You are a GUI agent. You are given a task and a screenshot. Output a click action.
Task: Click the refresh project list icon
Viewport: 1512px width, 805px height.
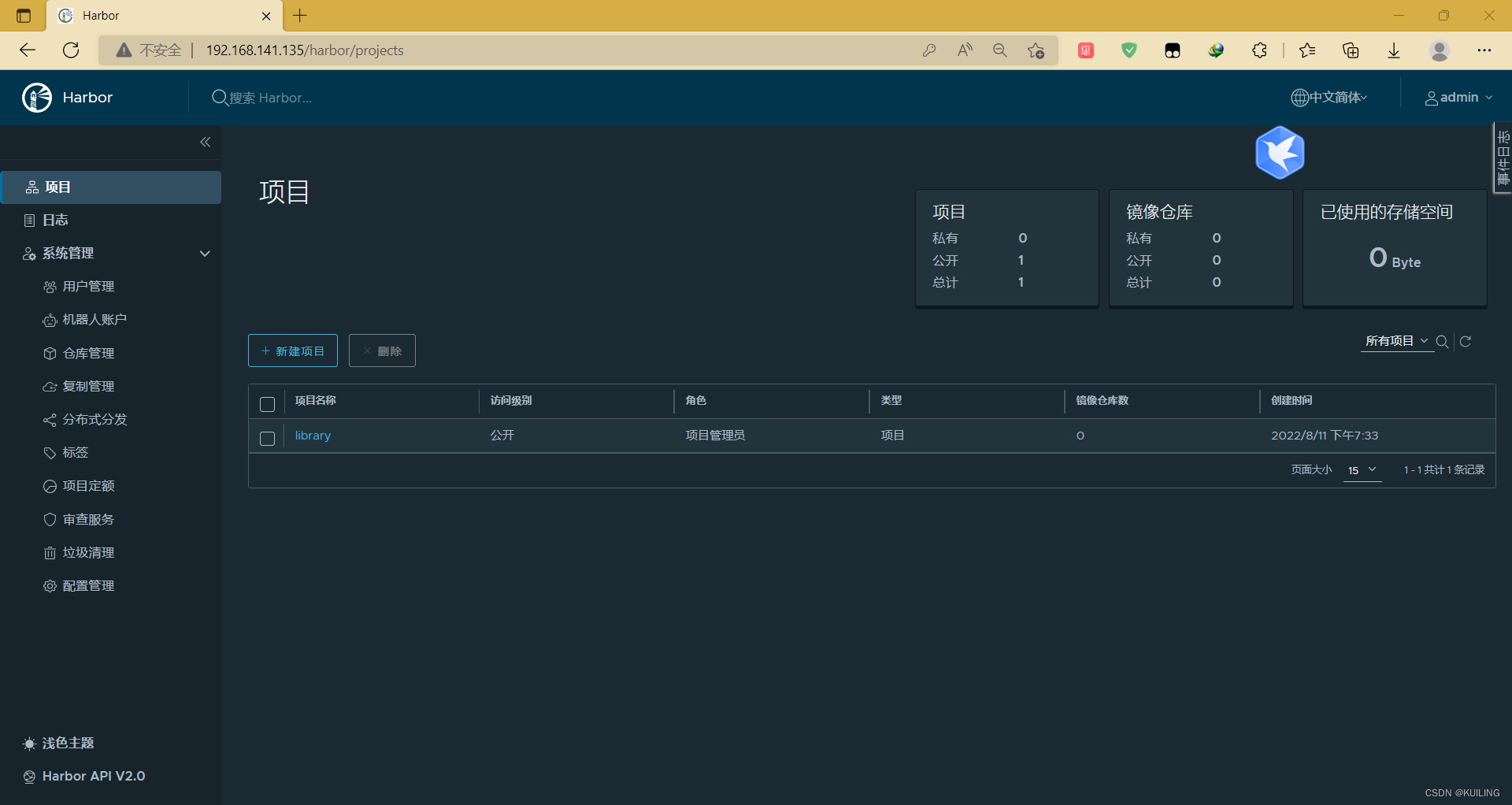(x=1466, y=341)
